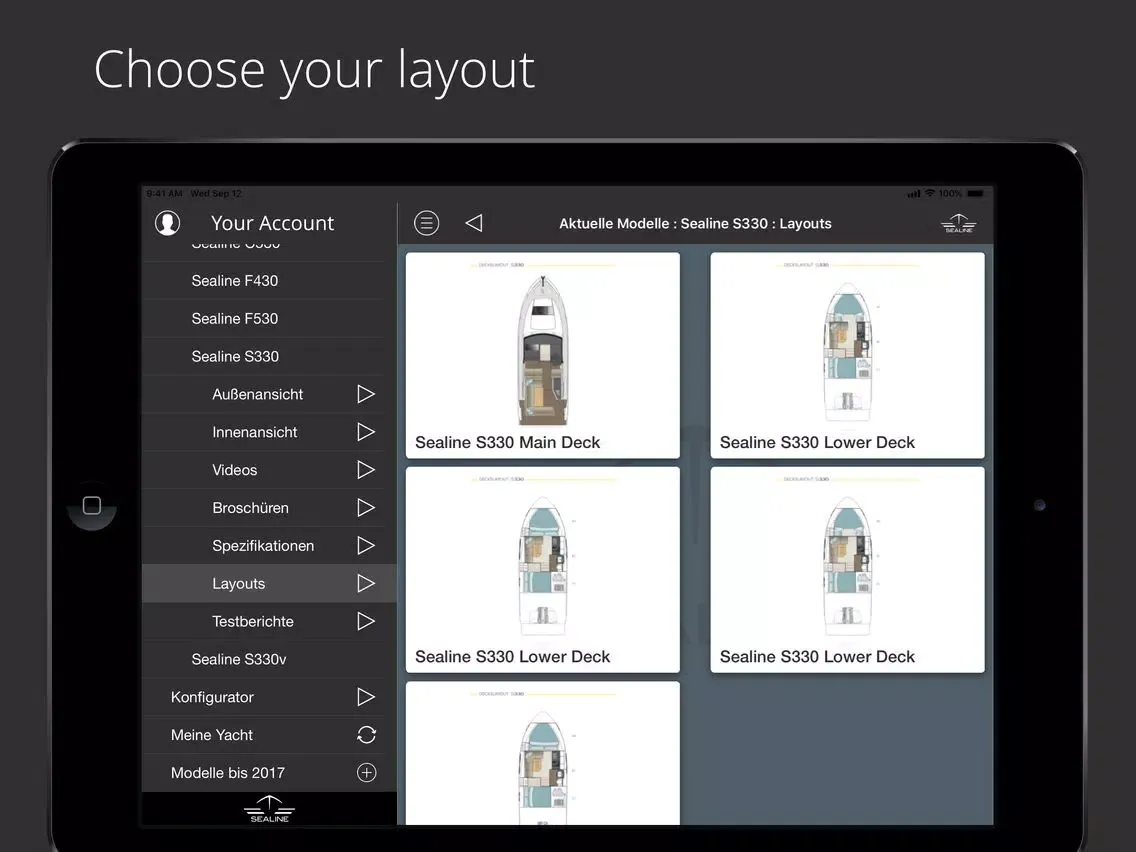This screenshot has width=1136, height=852.
Task: Open the Außenansicht section label
Action: tap(258, 394)
